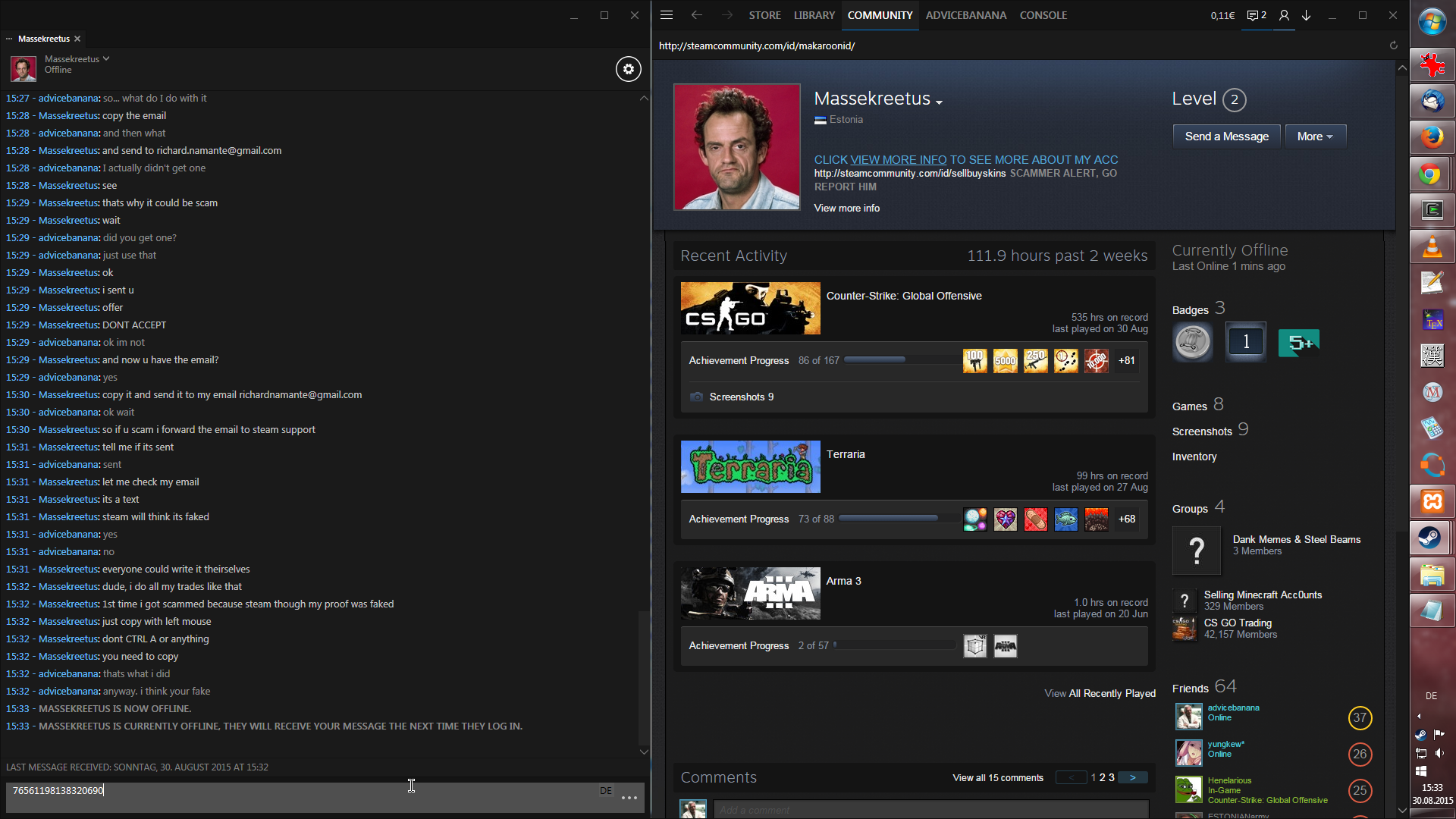Open Massekreetus chat header dropdown
This screenshot has width=1456, height=819.
point(106,58)
